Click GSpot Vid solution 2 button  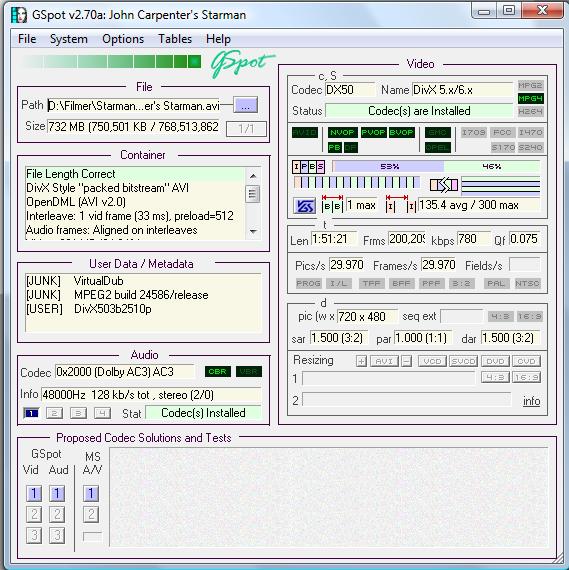(x=34, y=514)
